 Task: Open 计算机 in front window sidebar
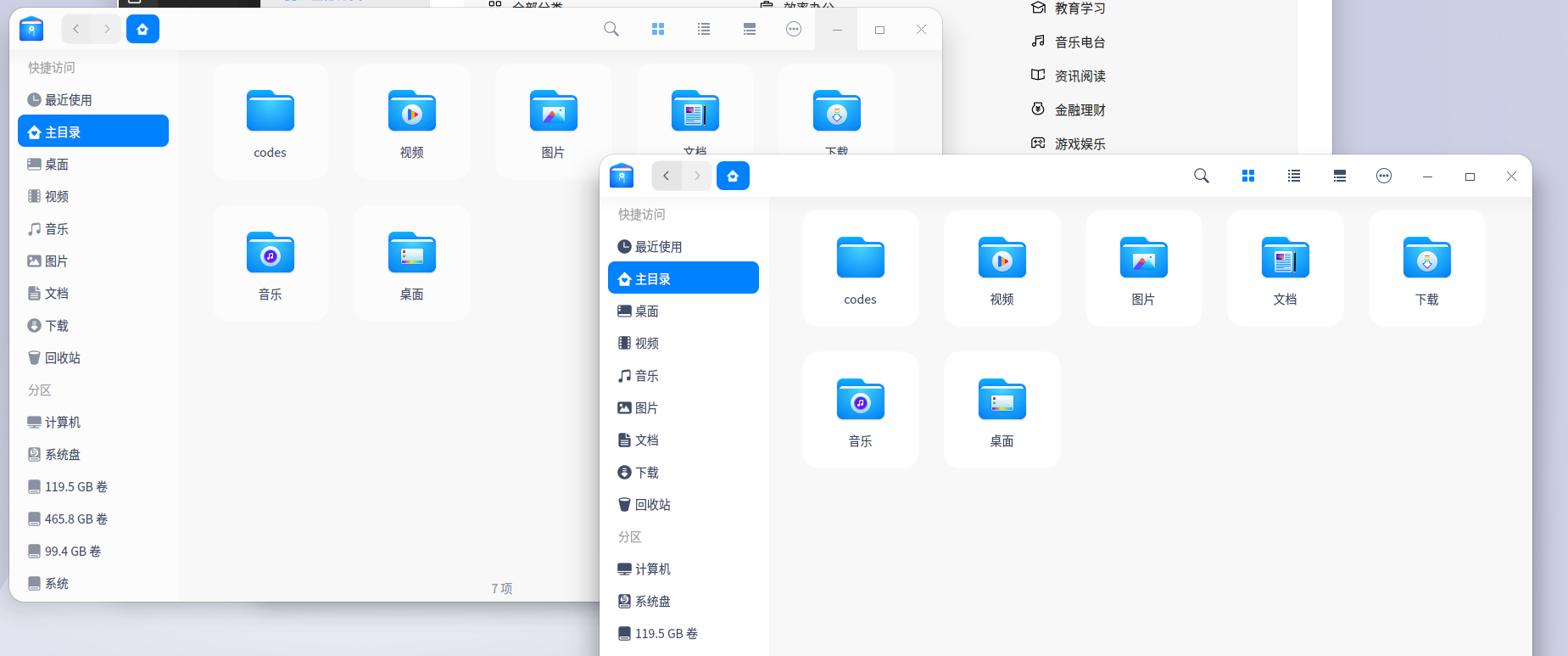click(x=684, y=569)
